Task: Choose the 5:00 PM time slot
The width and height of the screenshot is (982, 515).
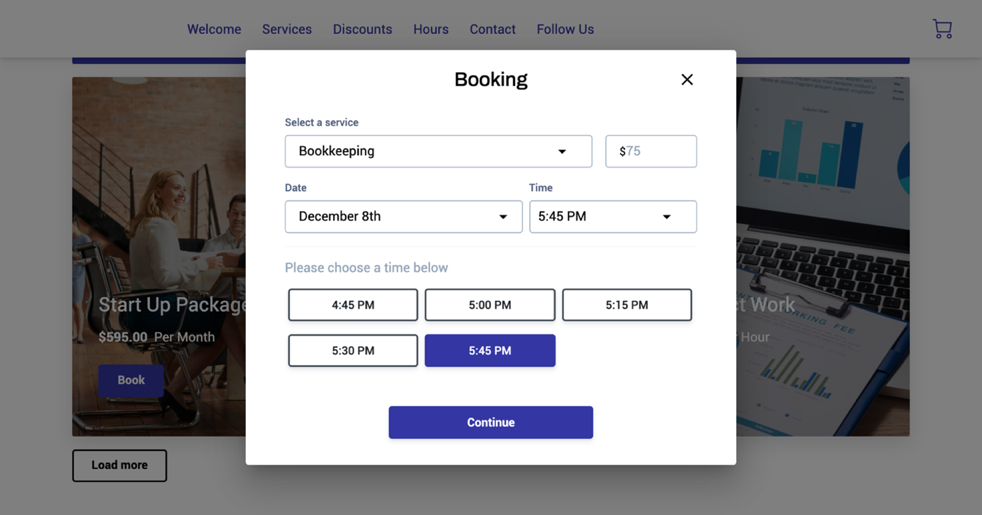Action: click(490, 305)
